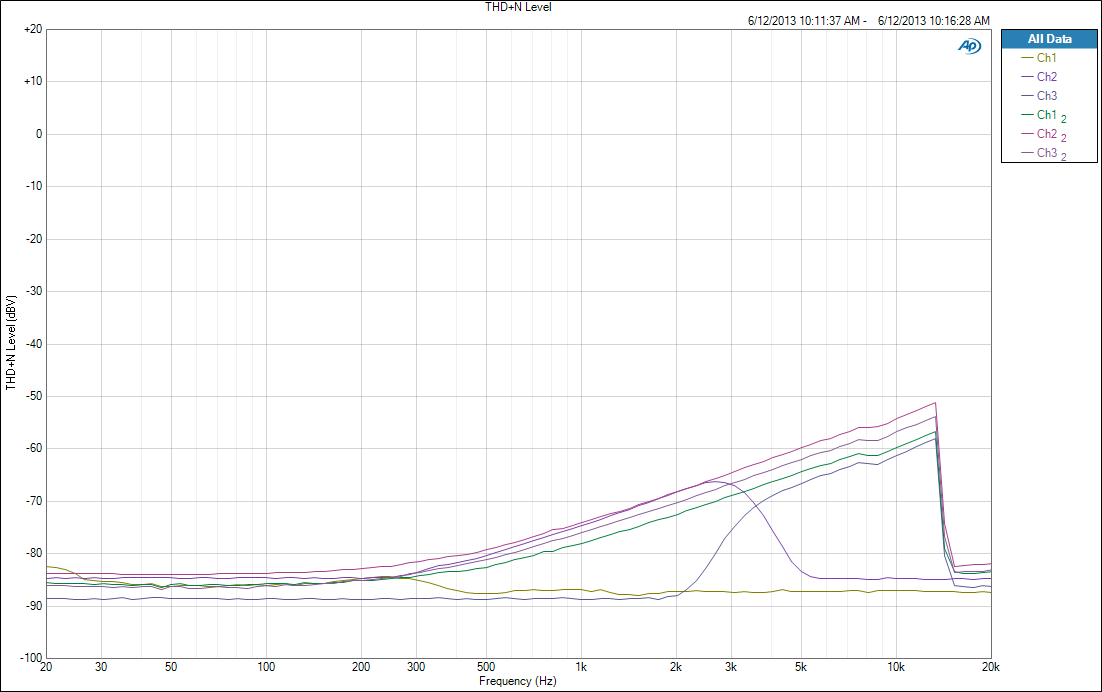Click the 10k frequency tick label
Screen dimensions: 1102x692
point(895,667)
